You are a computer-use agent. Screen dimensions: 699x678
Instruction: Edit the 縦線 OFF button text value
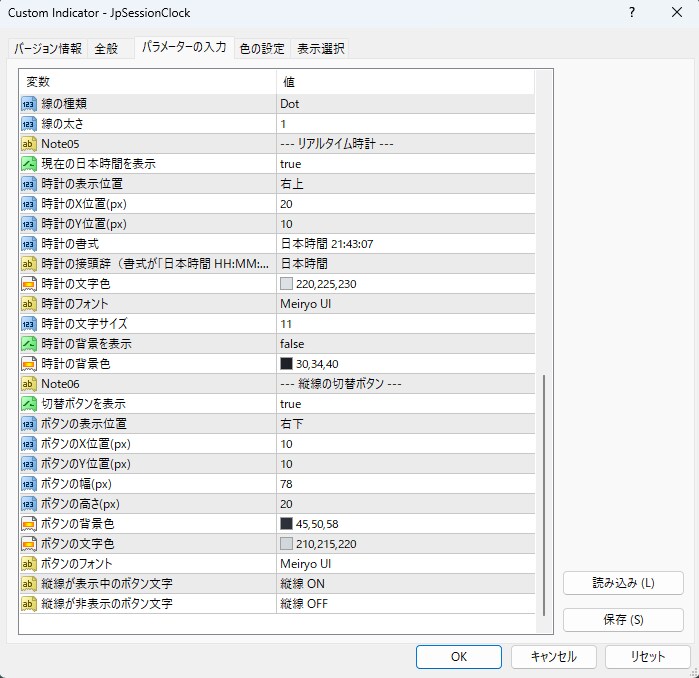coord(405,604)
